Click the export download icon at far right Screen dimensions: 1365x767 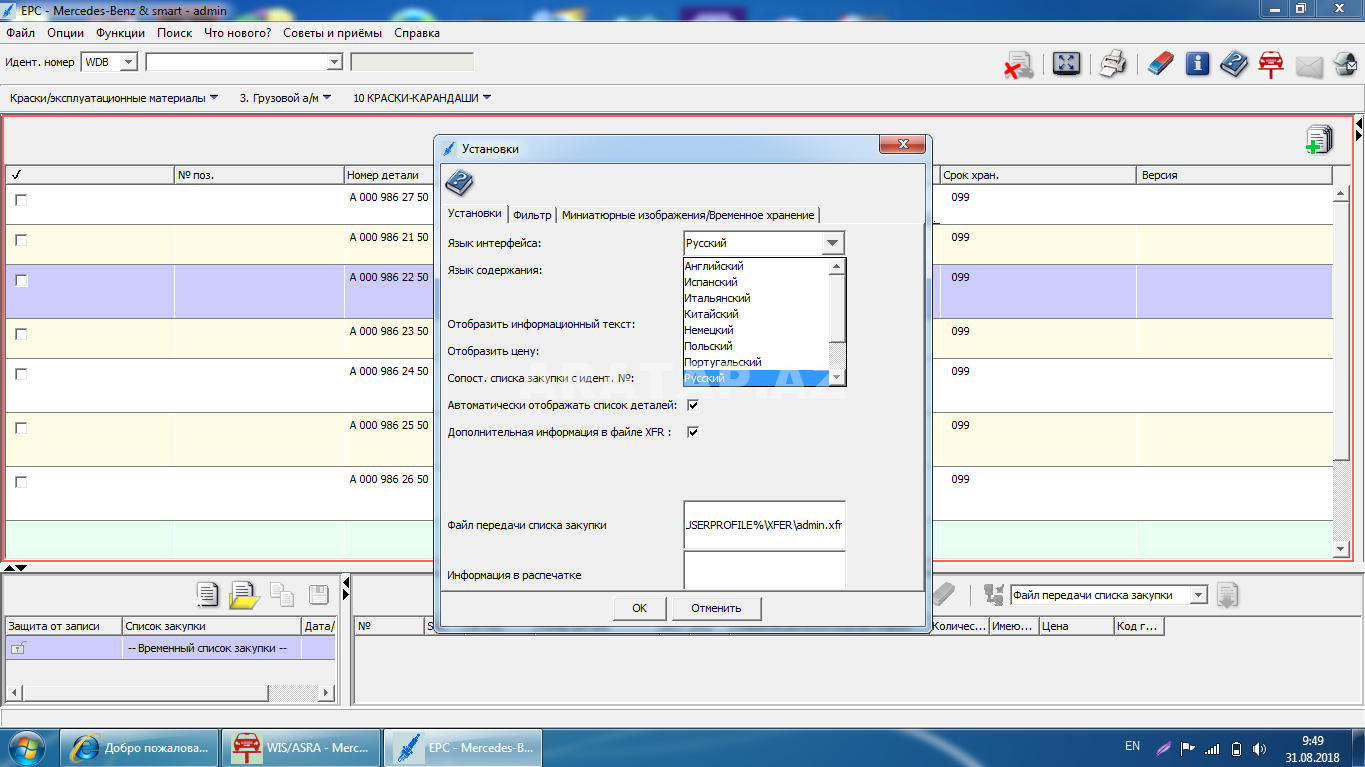coord(1228,595)
